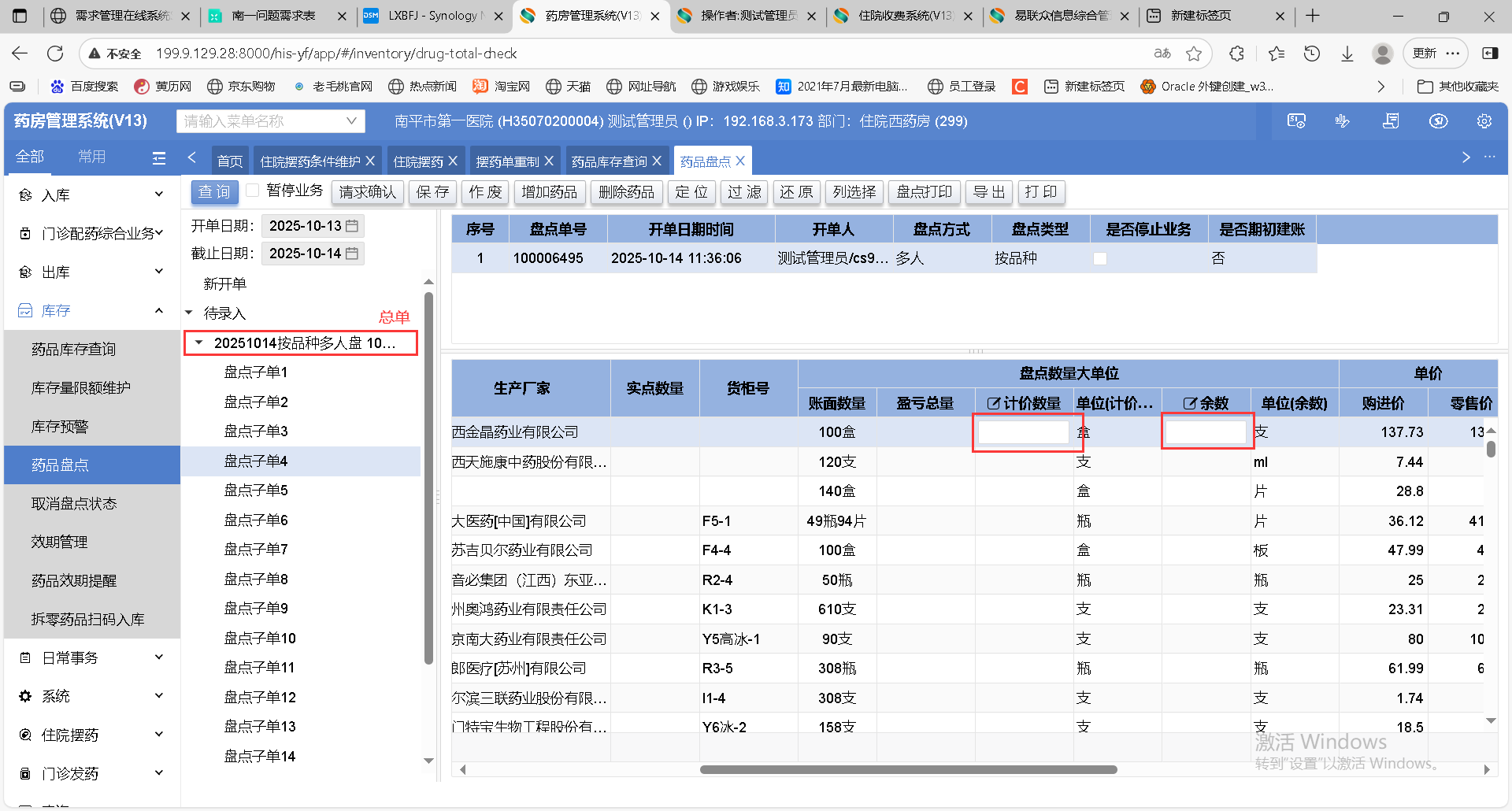Open the 百度搜索 bookmark
The width and height of the screenshot is (1512, 811).
tap(84, 87)
